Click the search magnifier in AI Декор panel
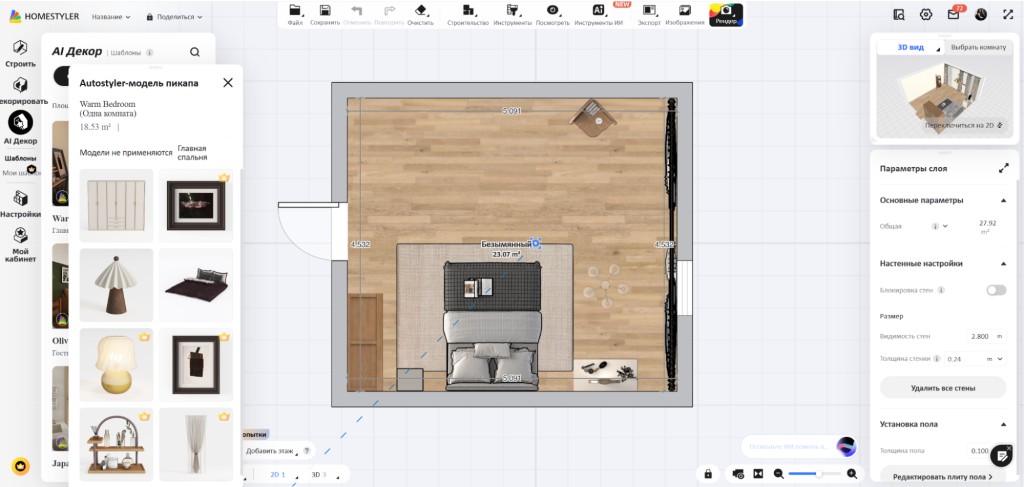 (x=195, y=52)
